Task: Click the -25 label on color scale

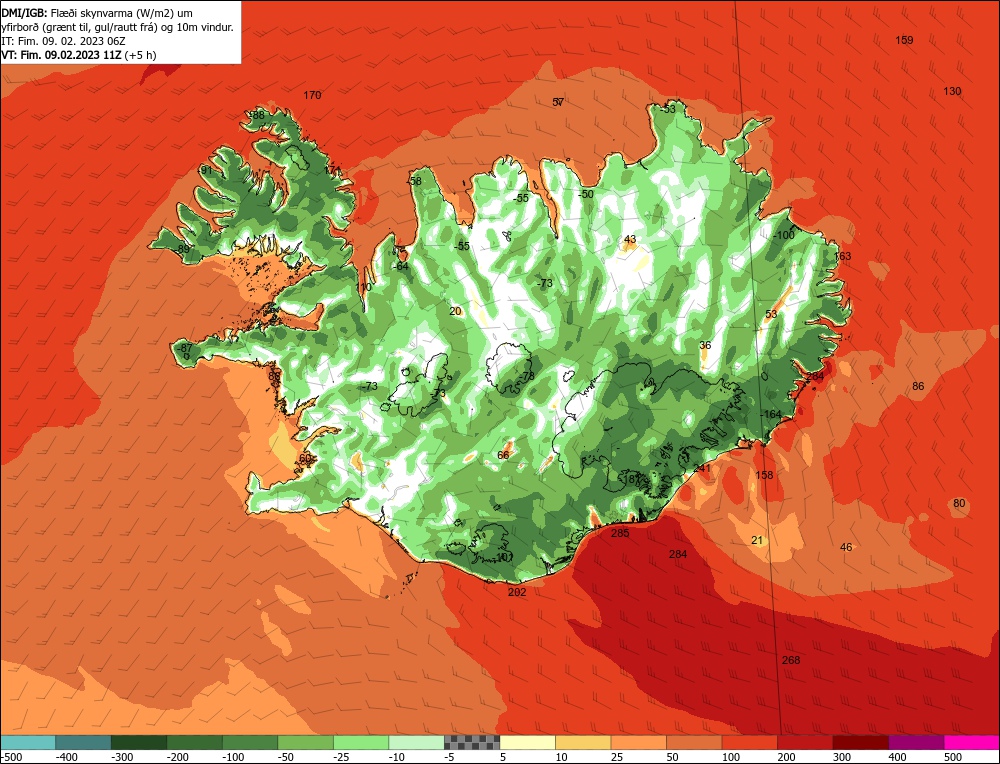Action: pos(342,757)
